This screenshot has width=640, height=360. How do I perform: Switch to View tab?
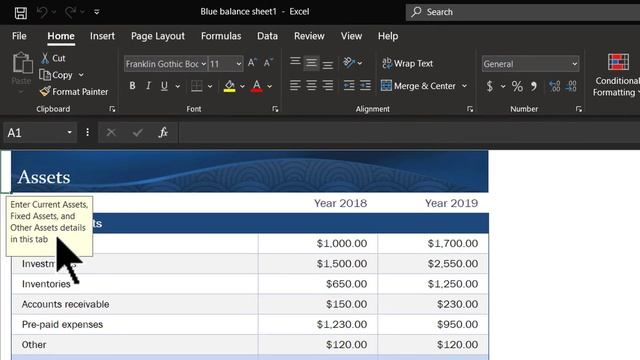pos(351,36)
